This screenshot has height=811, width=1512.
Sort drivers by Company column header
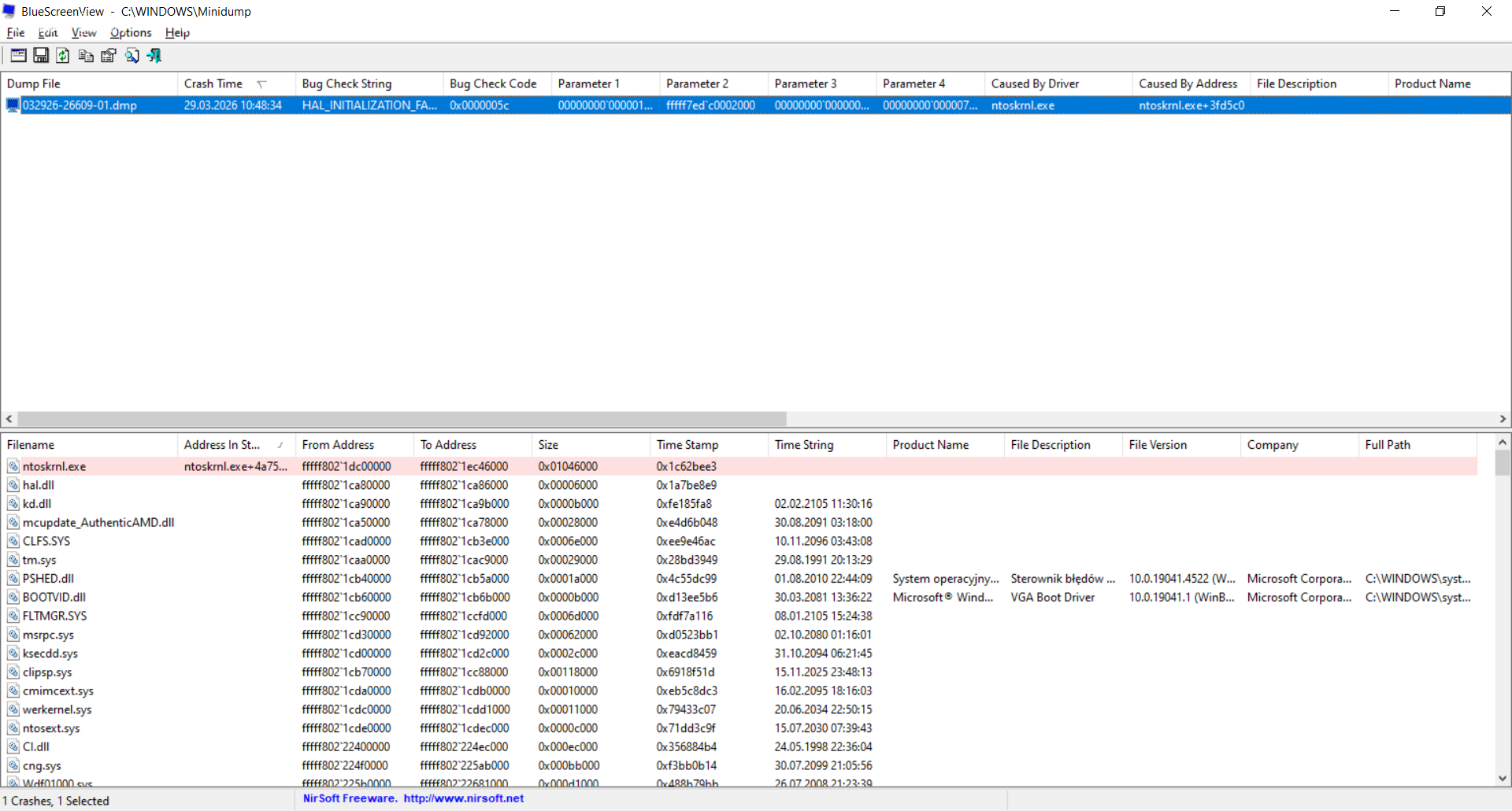[1299, 445]
